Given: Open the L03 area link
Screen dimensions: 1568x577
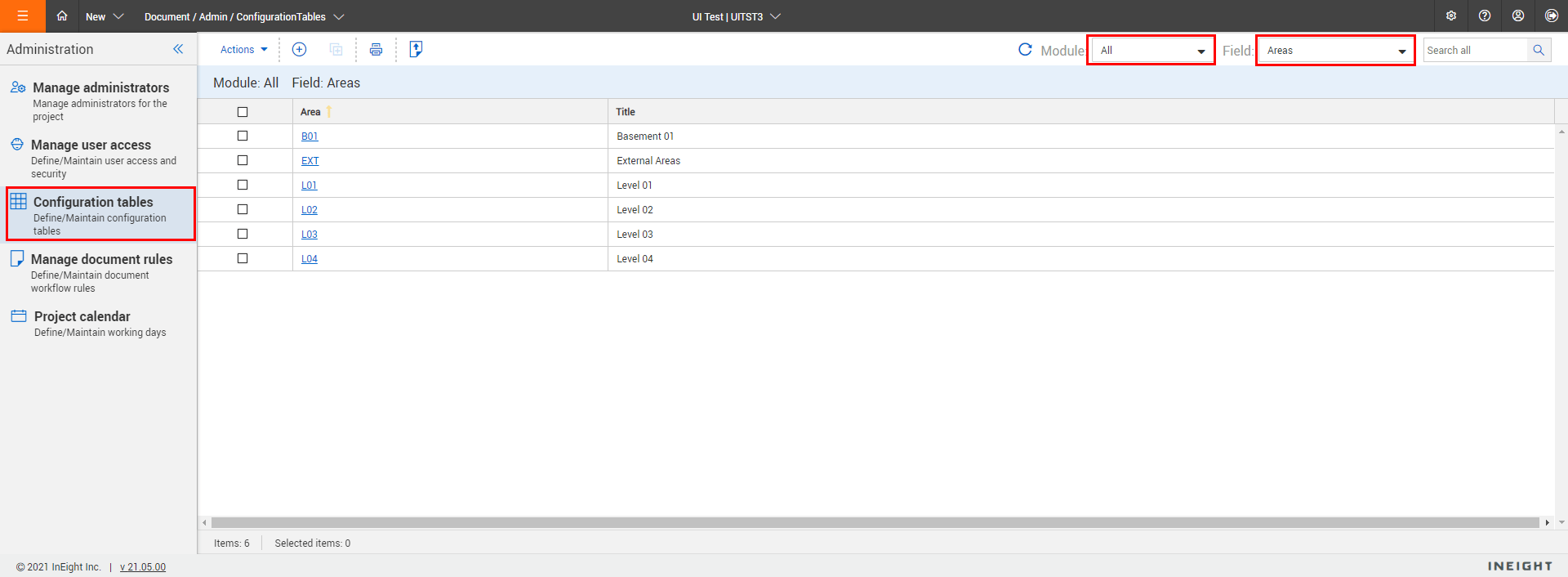Looking at the screenshot, I should click(310, 235).
